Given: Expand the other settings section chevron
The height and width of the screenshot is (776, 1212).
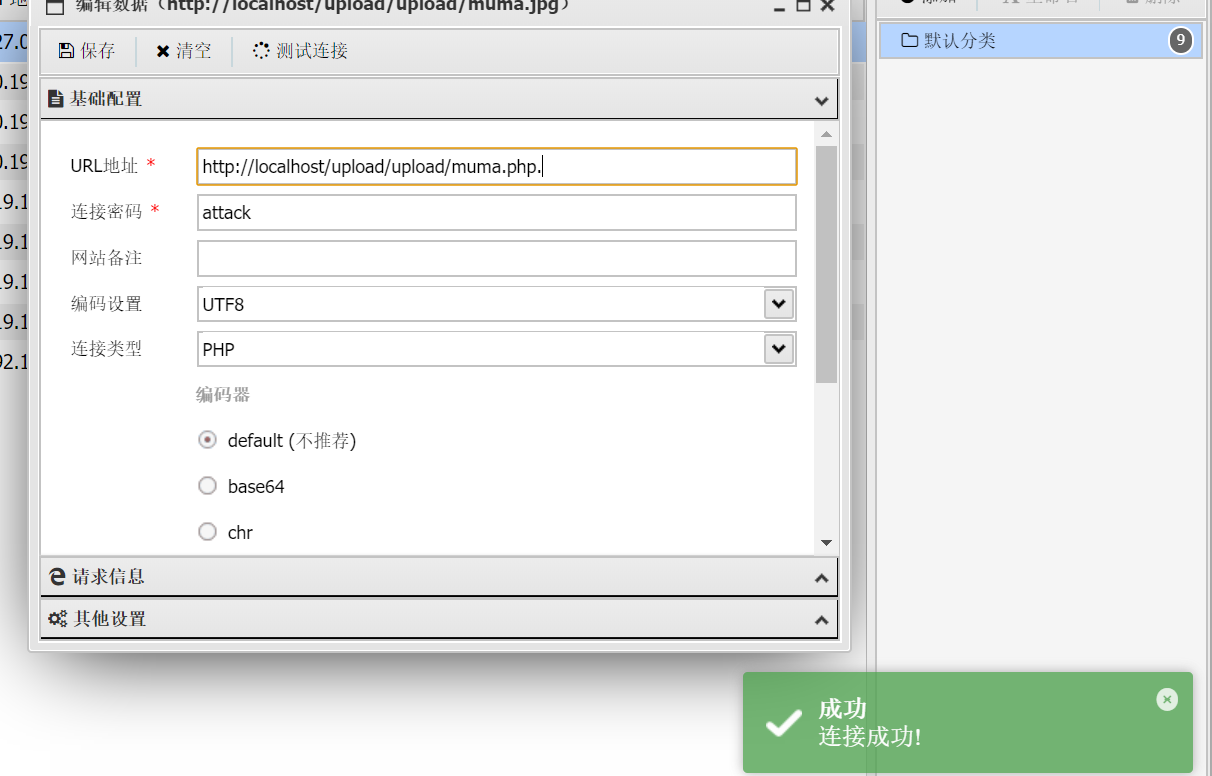Looking at the screenshot, I should [x=821, y=620].
